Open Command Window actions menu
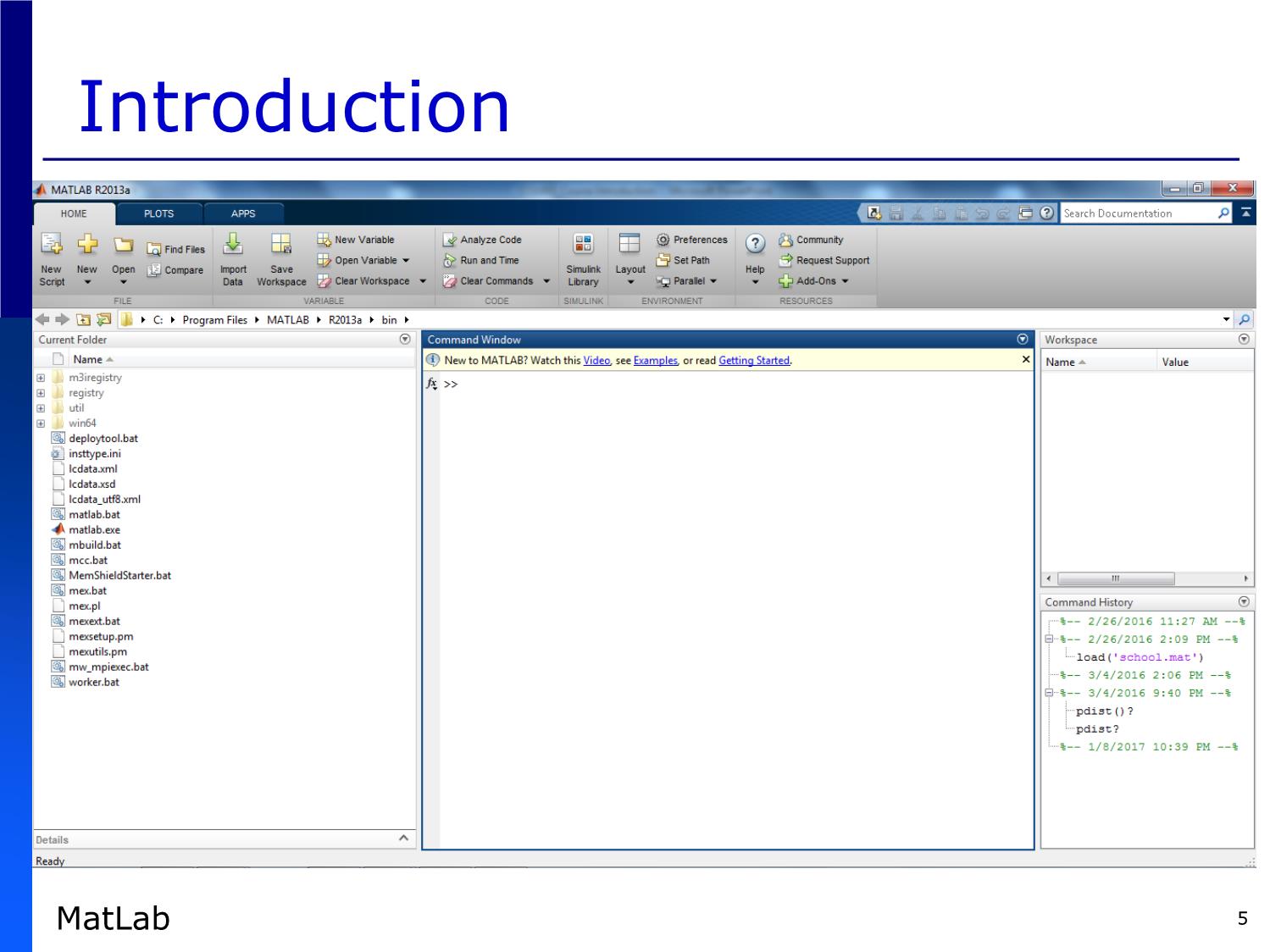 [1023, 339]
